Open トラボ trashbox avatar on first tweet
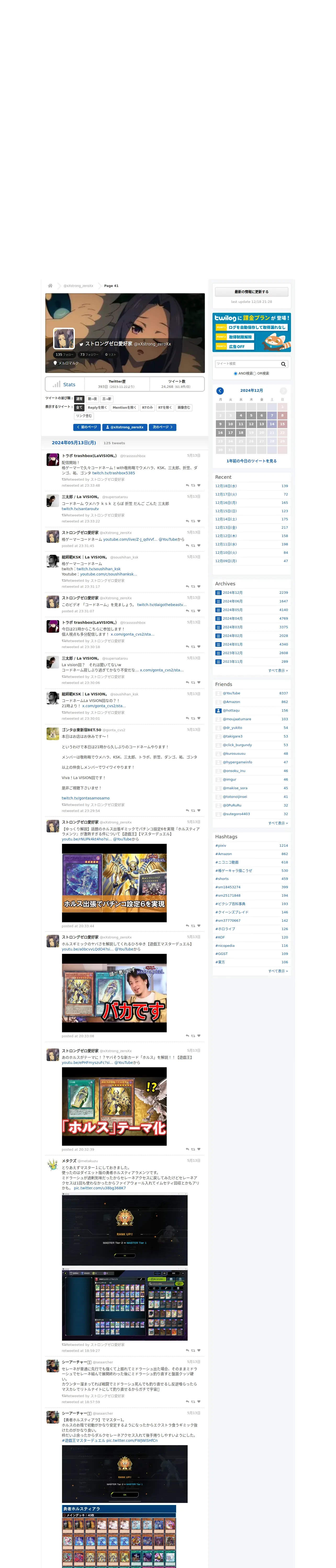336x1568 pixels. tap(53, 460)
